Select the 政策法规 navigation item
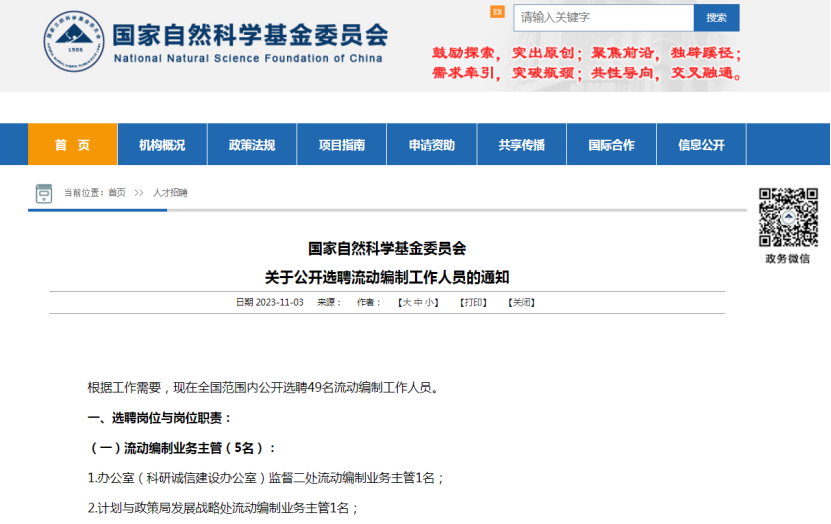 252,145
